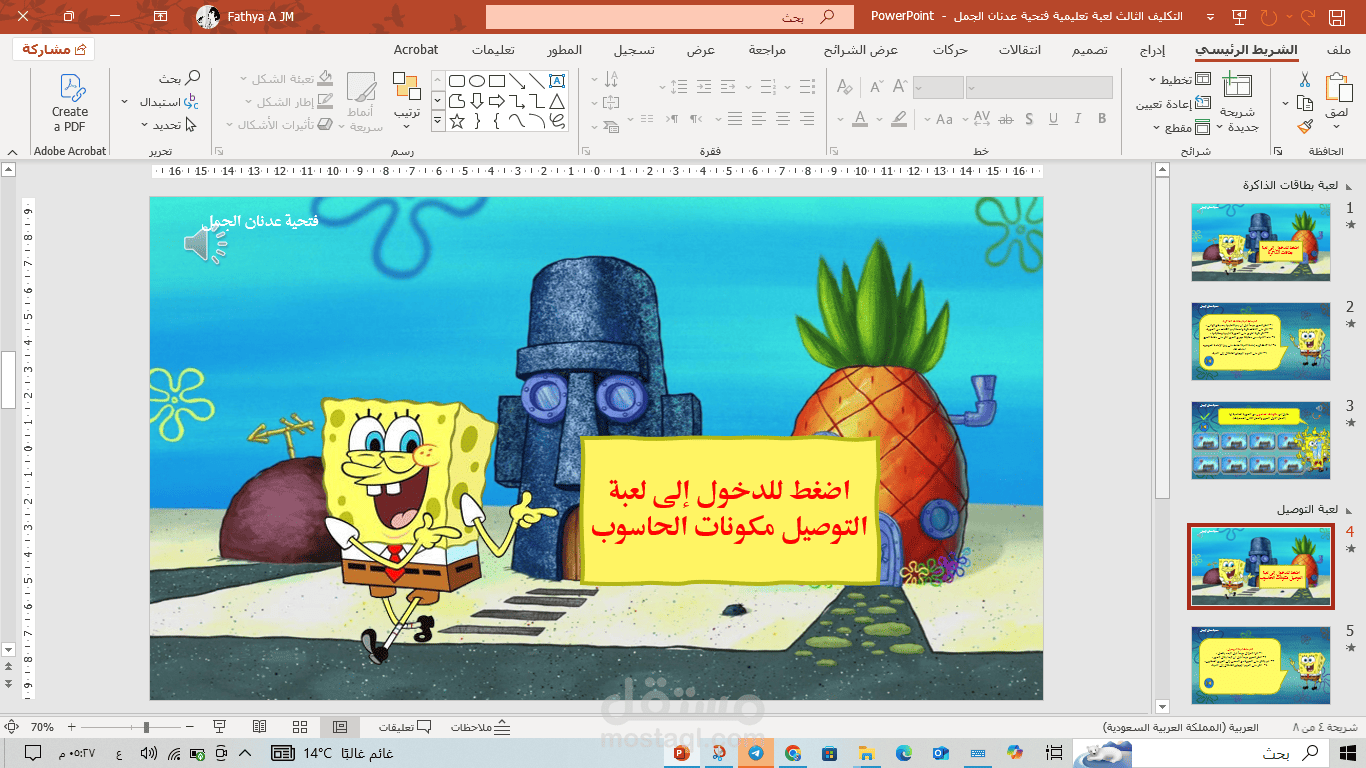Viewport: 1366px width, 768px height.
Task: Open the تصميم Design tab
Action: pyautogui.click(x=1091, y=50)
